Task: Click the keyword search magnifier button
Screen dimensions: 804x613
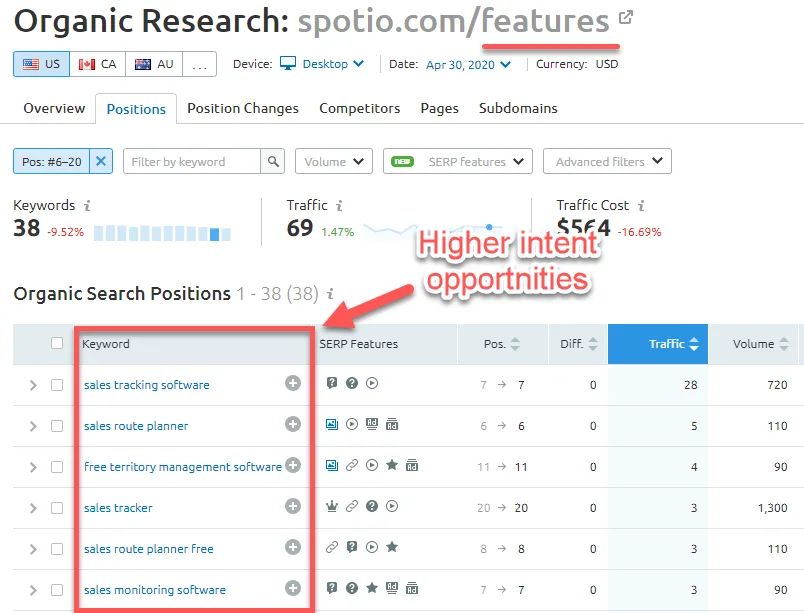Action: point(273,161)
